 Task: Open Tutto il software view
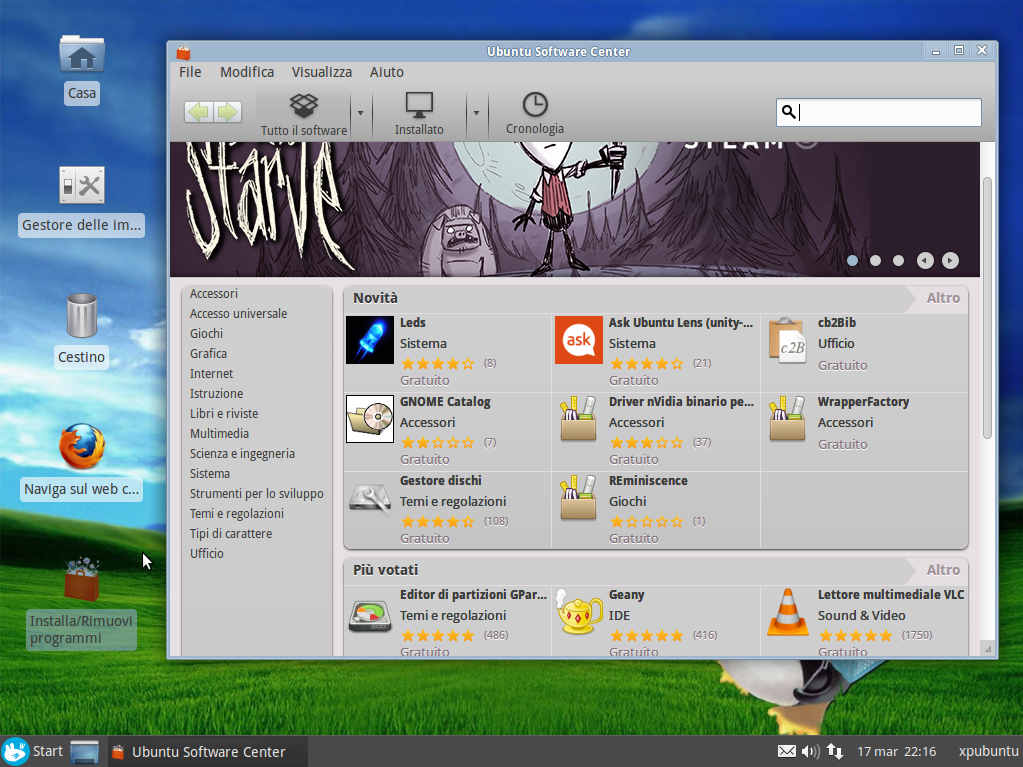[303, 113]
